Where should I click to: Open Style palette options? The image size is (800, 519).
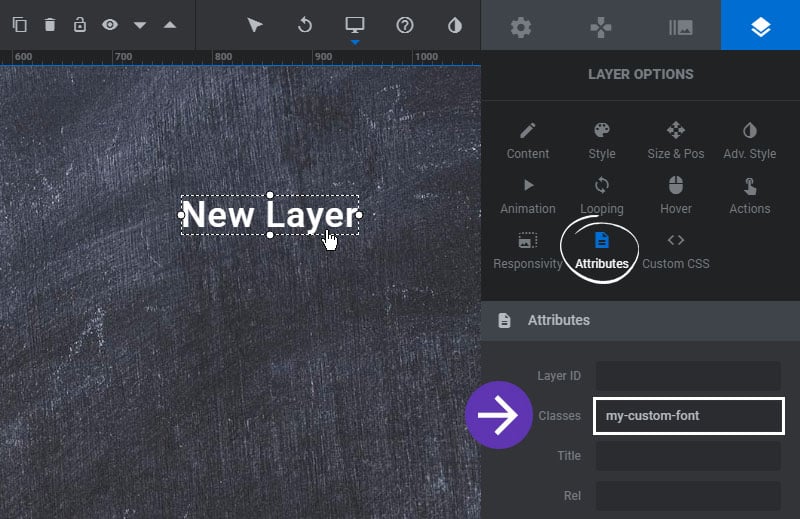(602, 141)
